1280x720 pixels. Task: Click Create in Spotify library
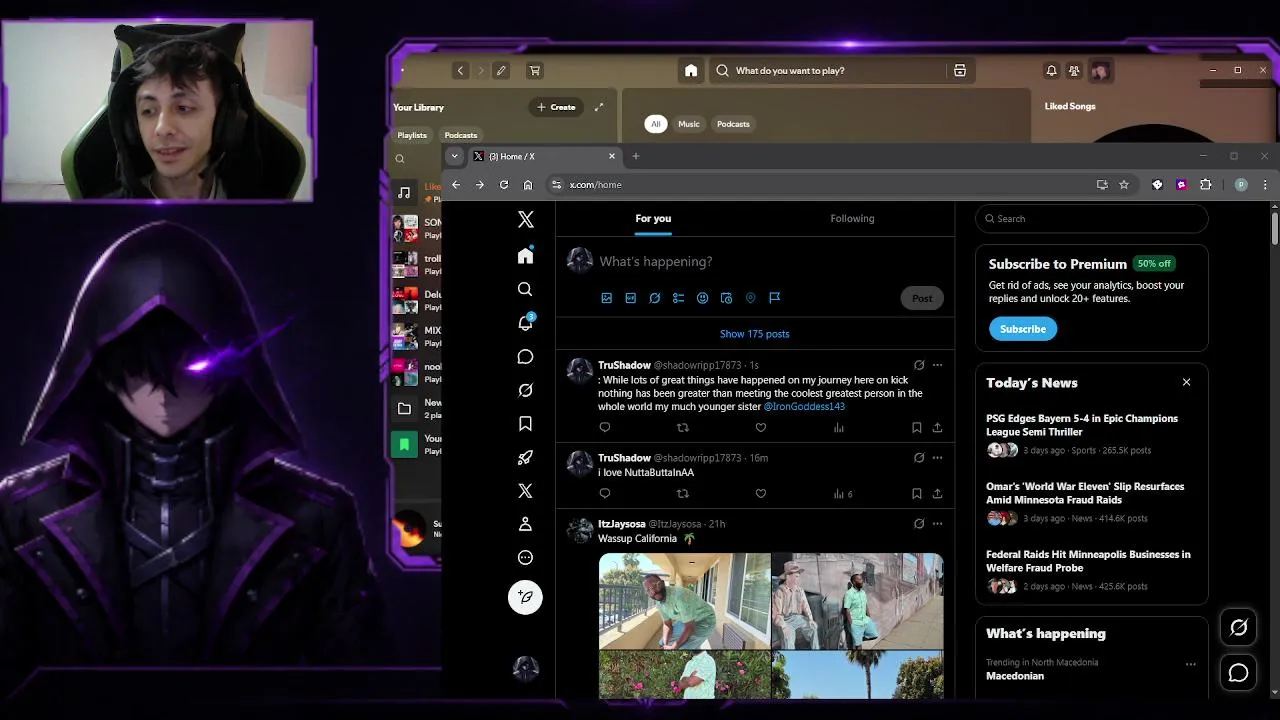[x=556, y=107]
